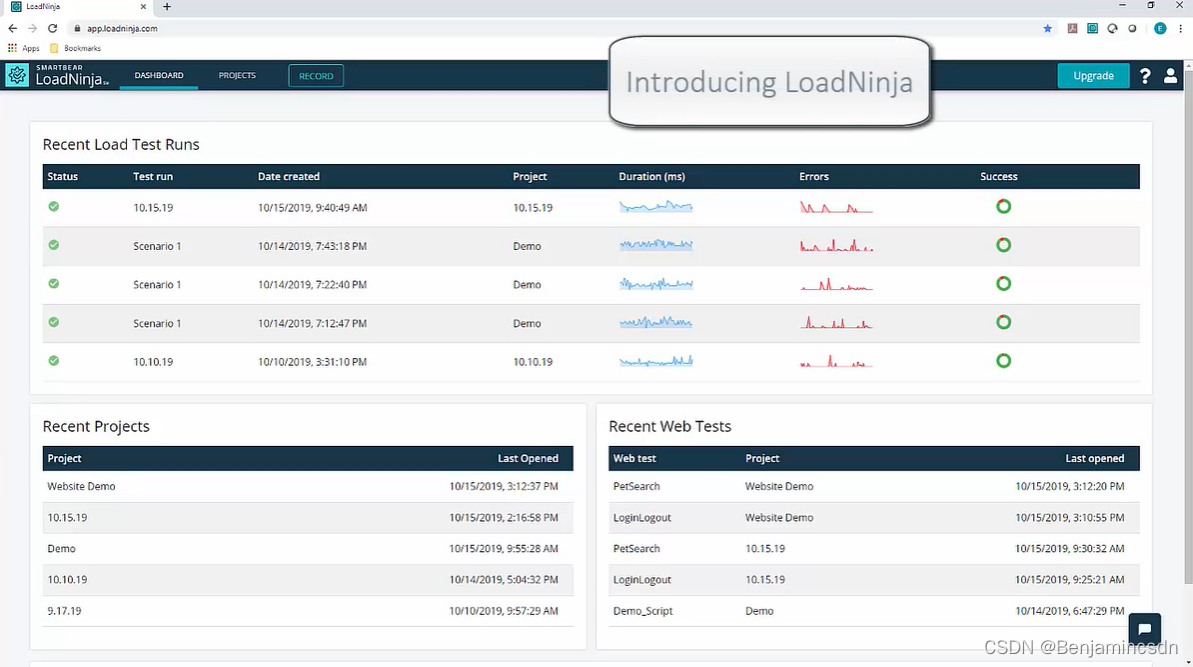Click date 10/14/2019, 6:47:29 PM cell

click(1070, 611)
